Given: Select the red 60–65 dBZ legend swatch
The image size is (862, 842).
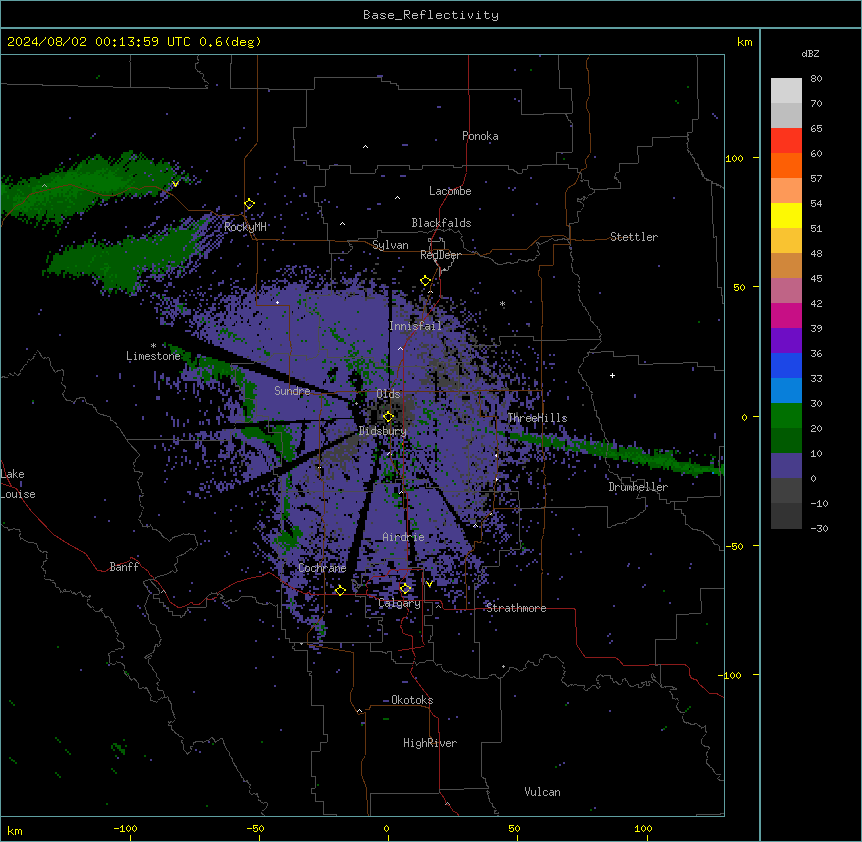Looking at the screenshot, I should click(x=786, y=140).
